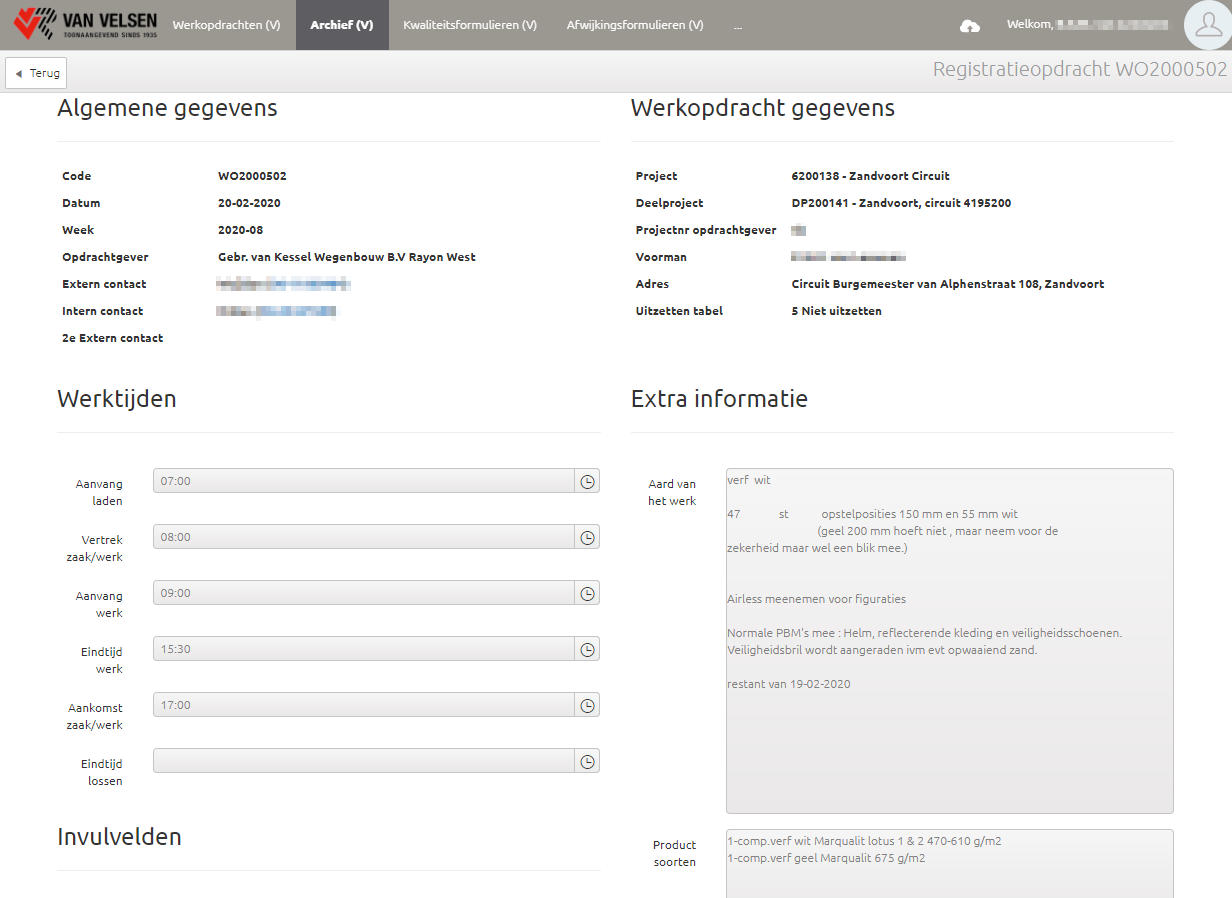The image size is (1232, 898).
Task: Click the Registratieopdracht WO2000502 title
Action: (1080, 69)
